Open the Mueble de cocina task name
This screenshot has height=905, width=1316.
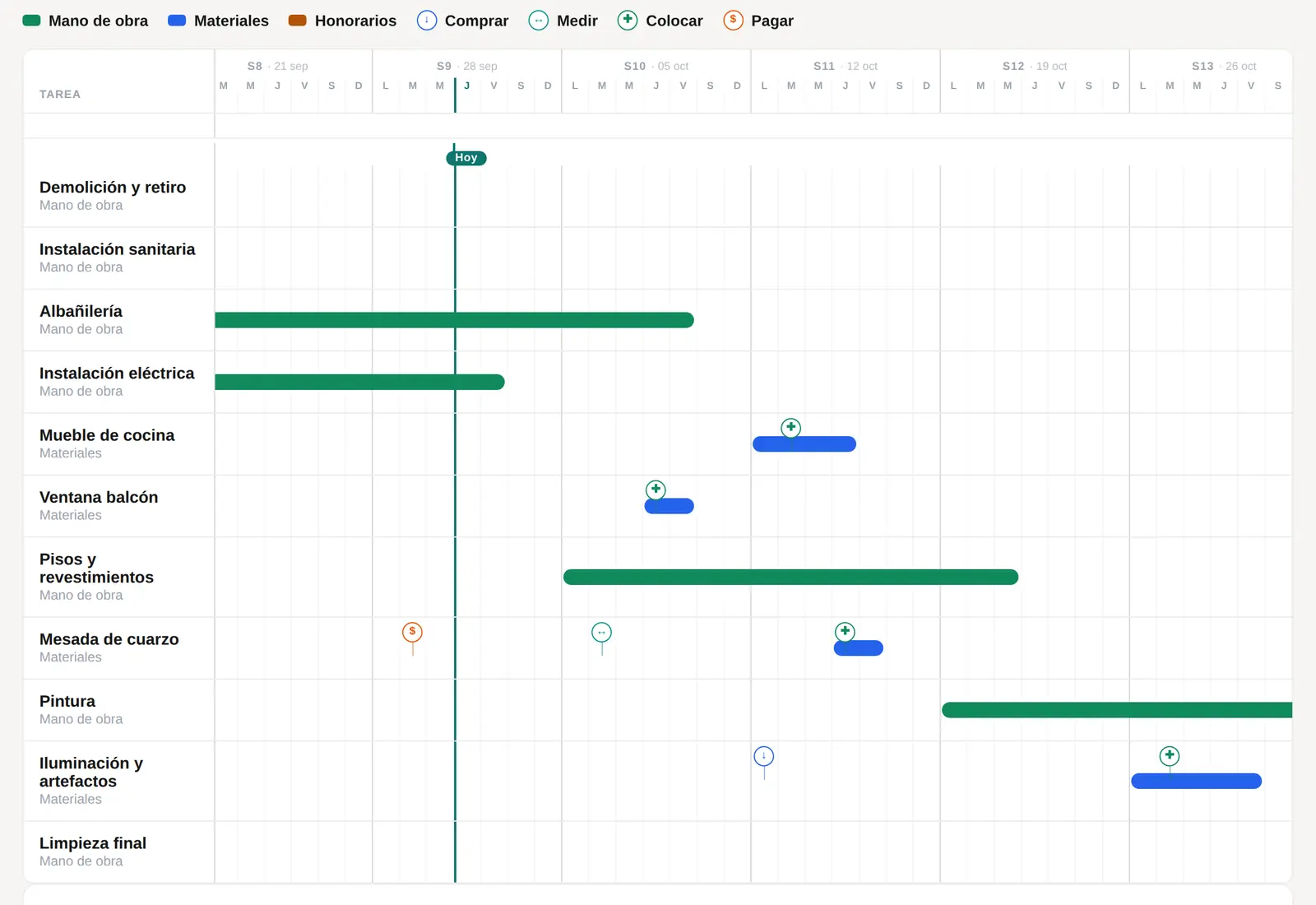pyautogui.click(x=107, y=435)
